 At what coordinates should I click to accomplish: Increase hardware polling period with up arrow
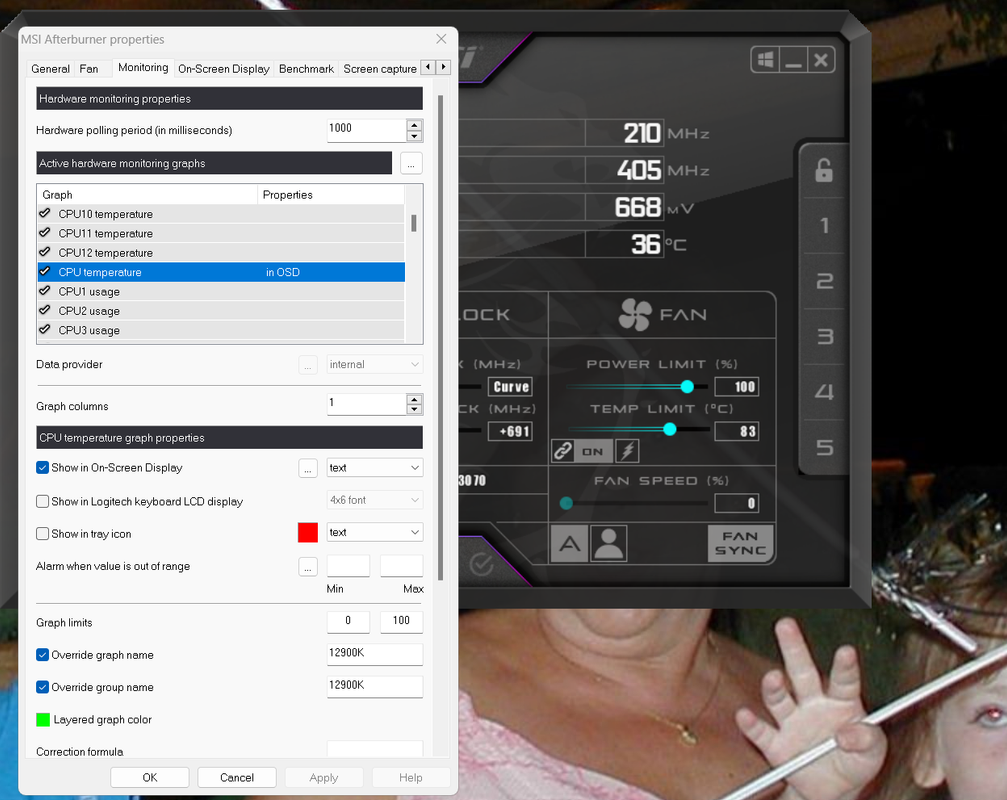pos(414,125)
